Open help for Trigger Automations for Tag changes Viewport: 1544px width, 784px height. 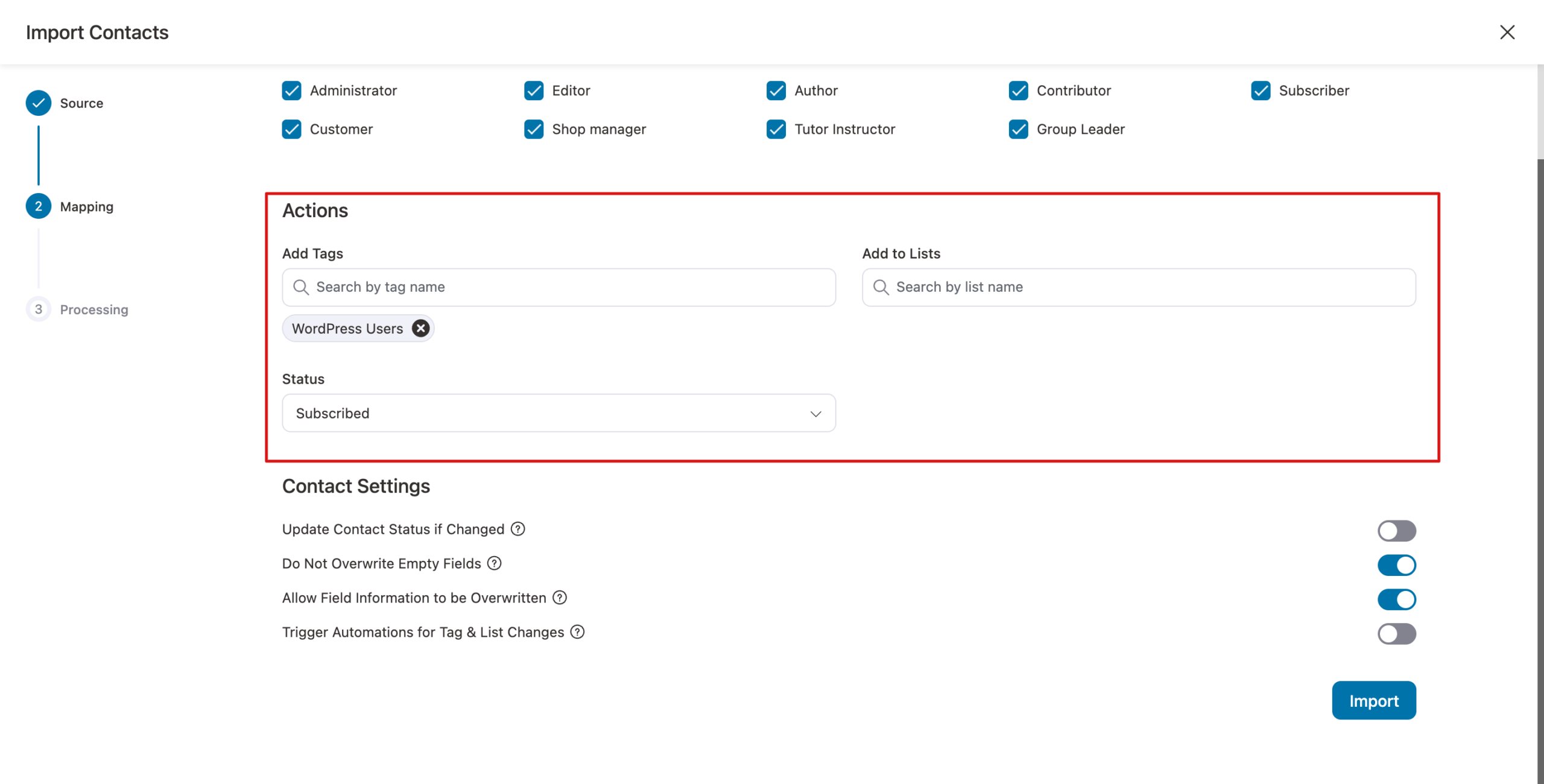tap(578, 632)
